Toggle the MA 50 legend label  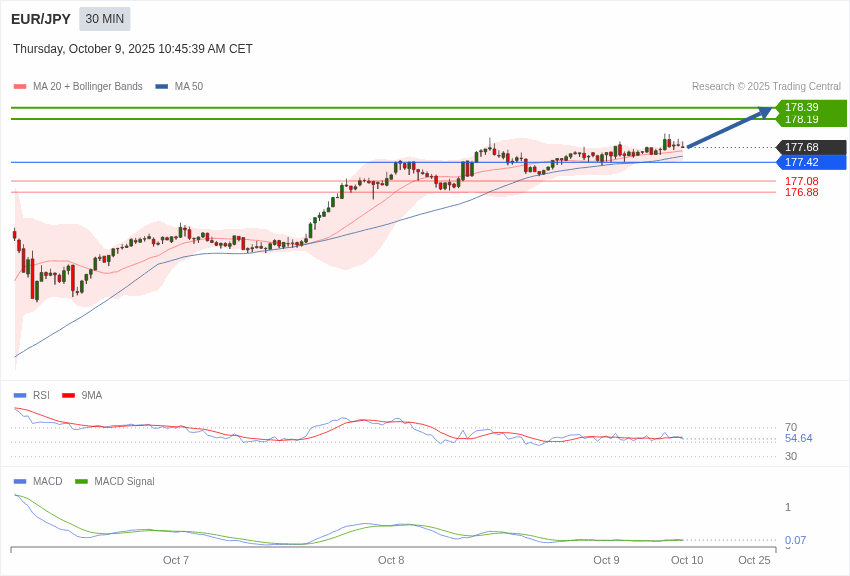click(x=189, y=87)
